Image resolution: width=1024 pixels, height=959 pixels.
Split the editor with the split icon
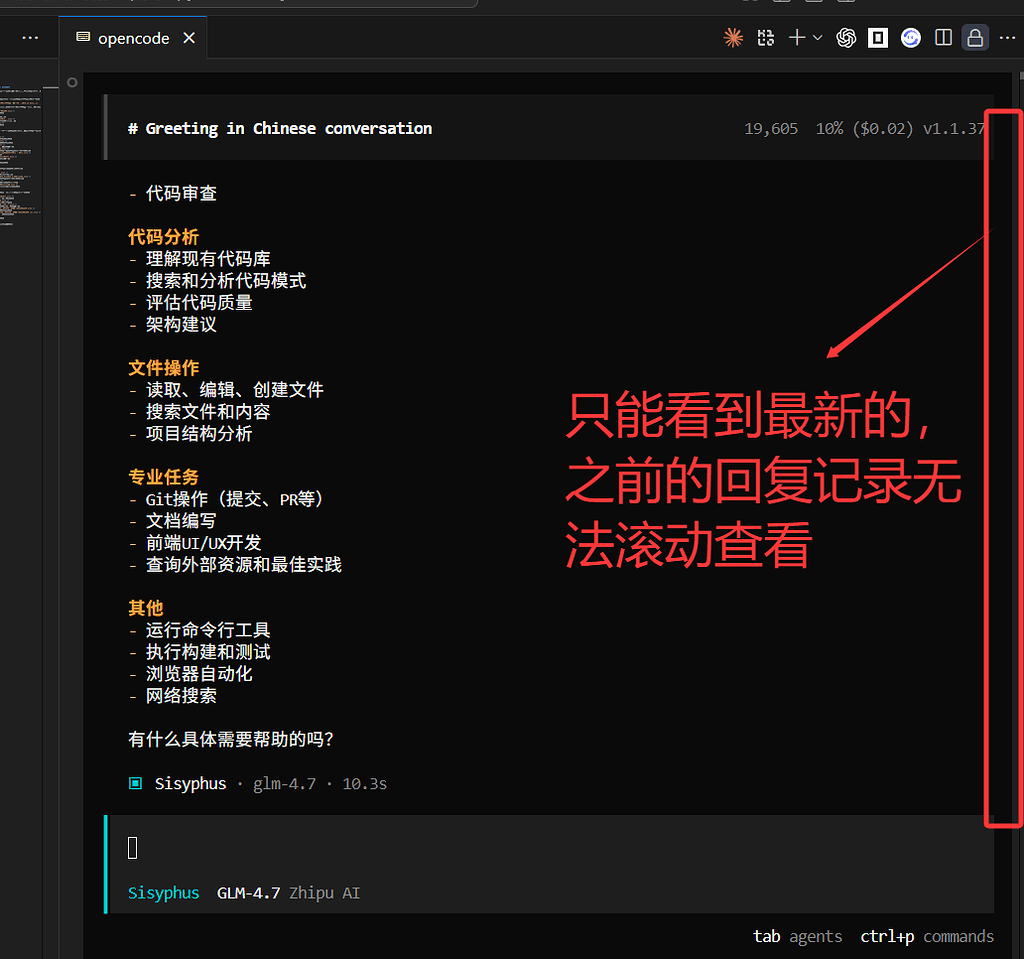[x=943, y=38]
